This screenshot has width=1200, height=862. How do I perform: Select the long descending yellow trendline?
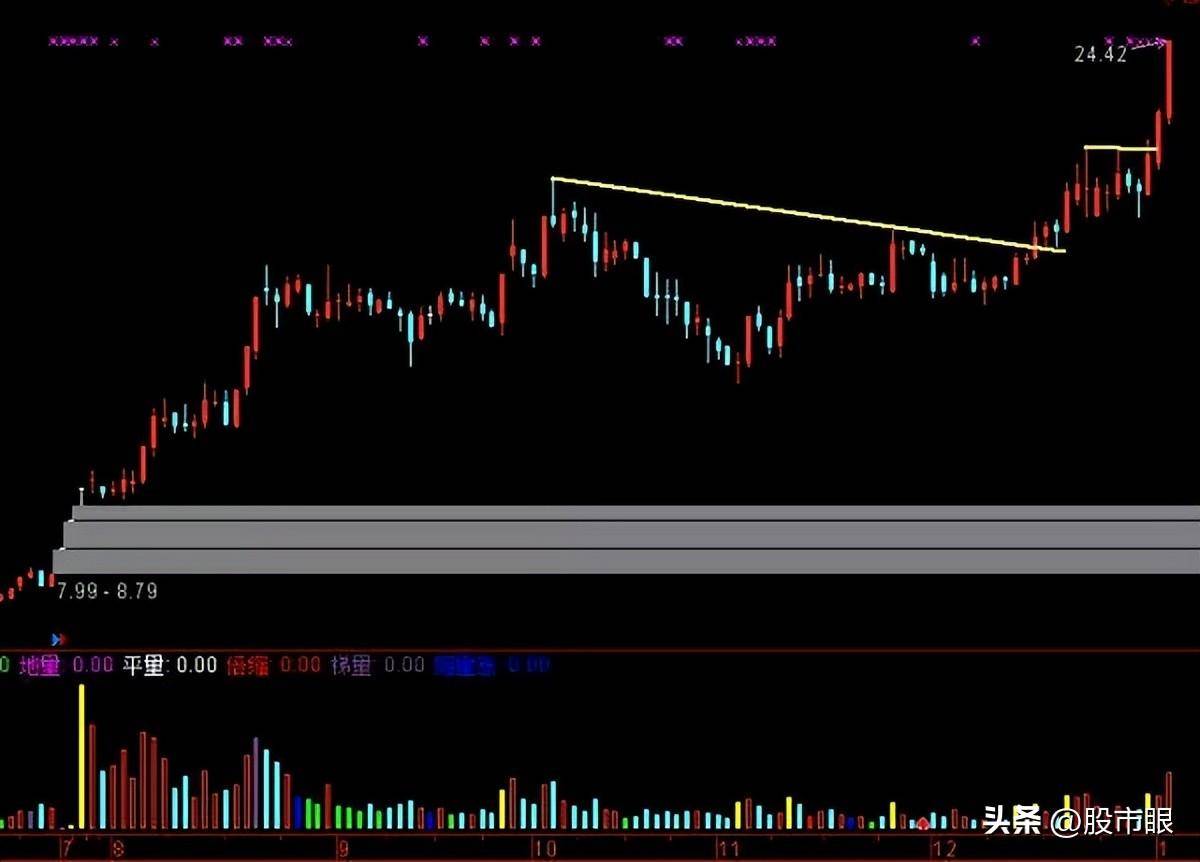point(808,215)
